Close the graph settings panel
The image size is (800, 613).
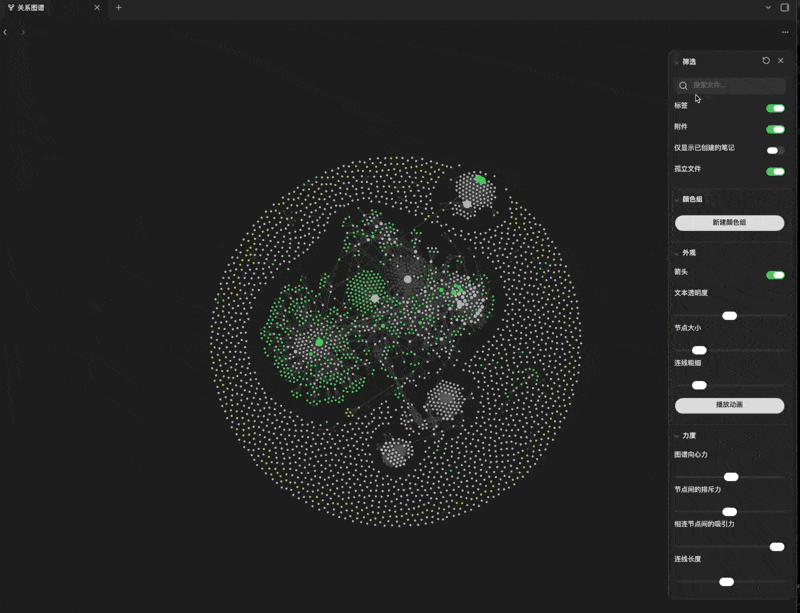point(781,61)
